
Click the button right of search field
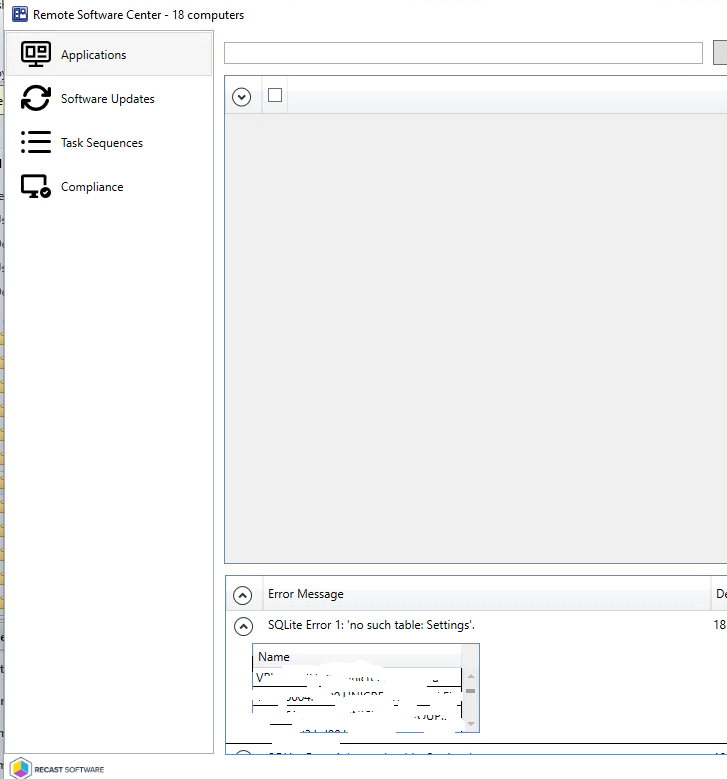pos(720,53)
